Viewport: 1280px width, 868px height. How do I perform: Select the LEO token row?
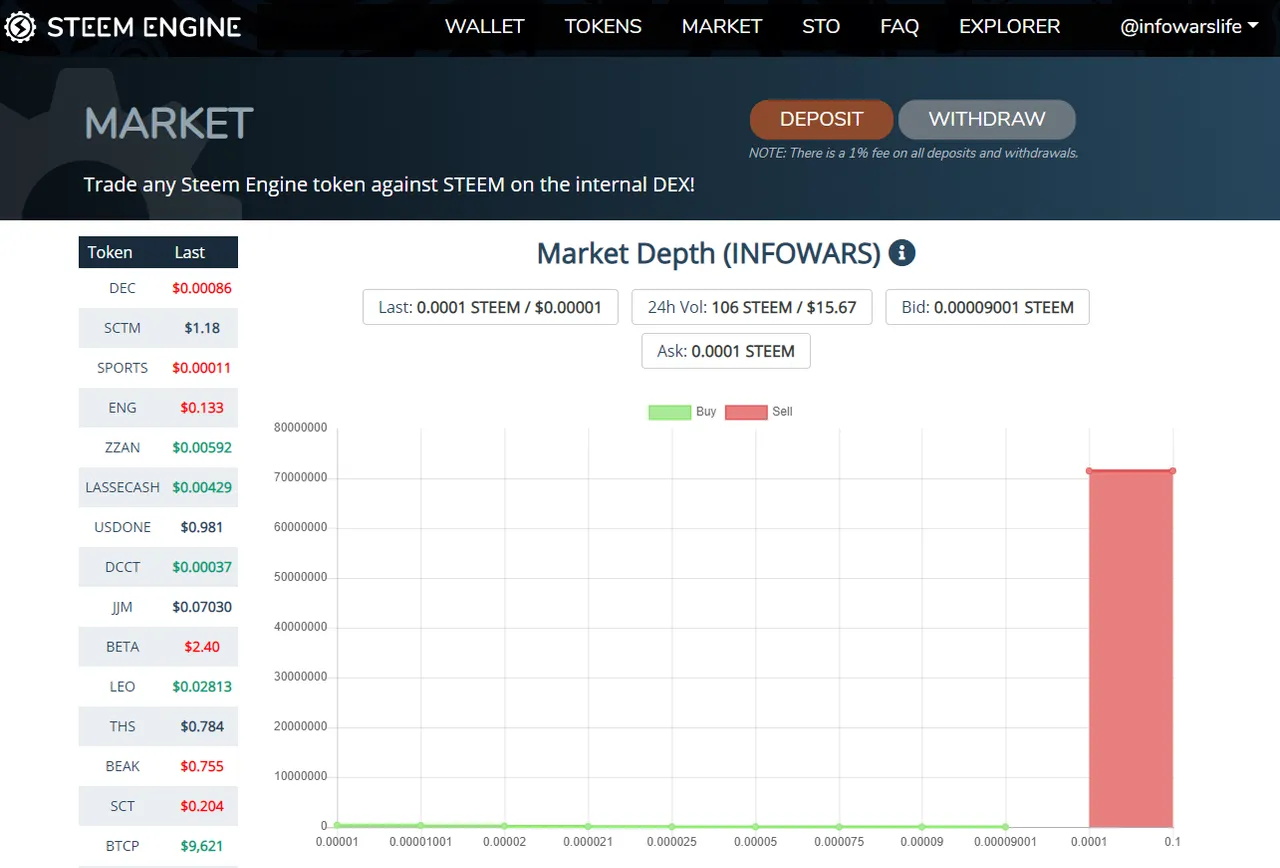click(x=158, y=687)
